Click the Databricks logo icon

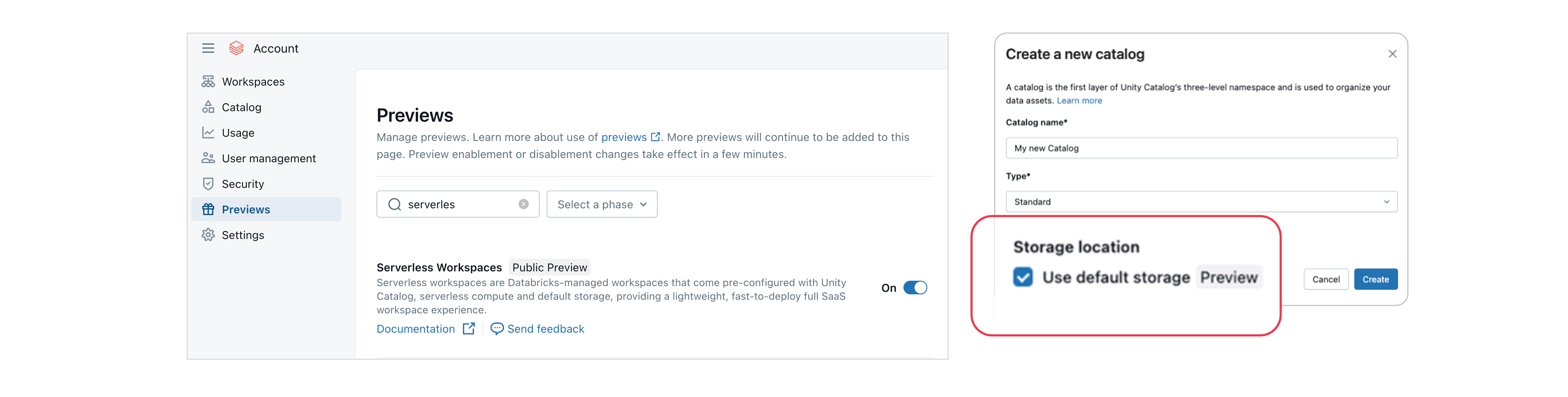[x=236, y=48]
